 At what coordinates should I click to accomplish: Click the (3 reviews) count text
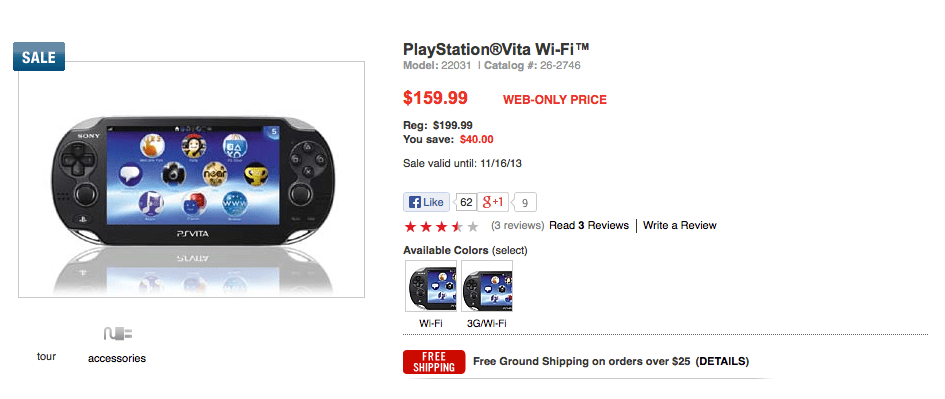click(518, 225)
